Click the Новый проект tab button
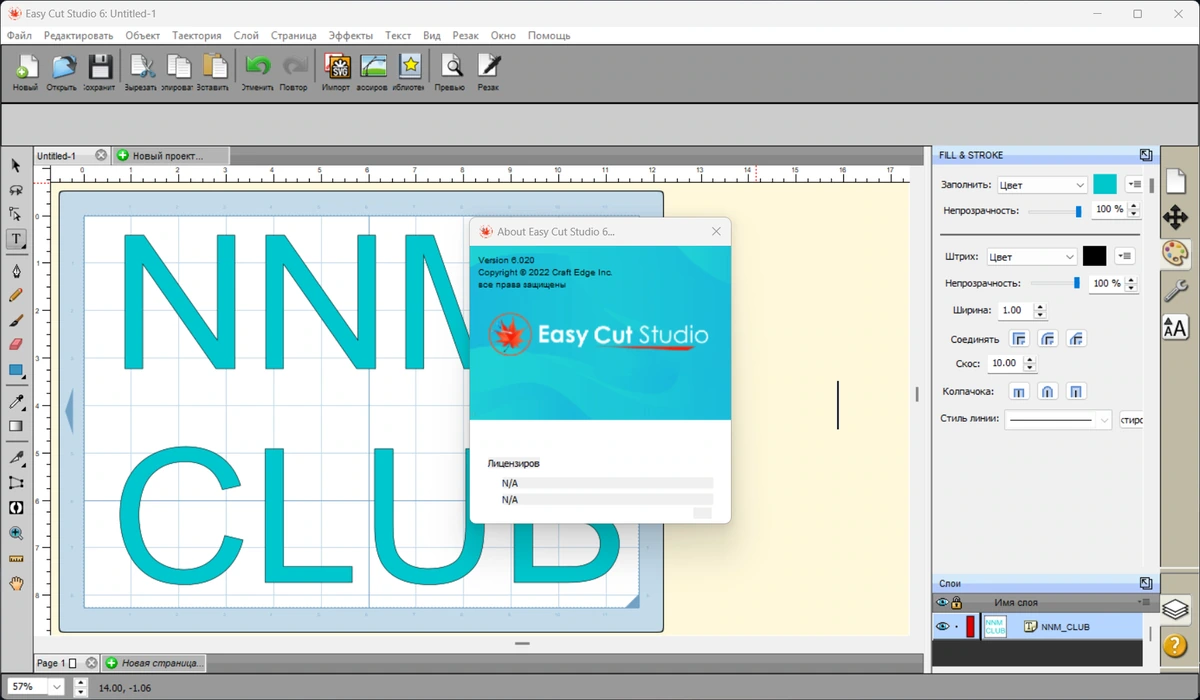The height and width of the screenshot is (700, 1200). (x=171, y=155)
